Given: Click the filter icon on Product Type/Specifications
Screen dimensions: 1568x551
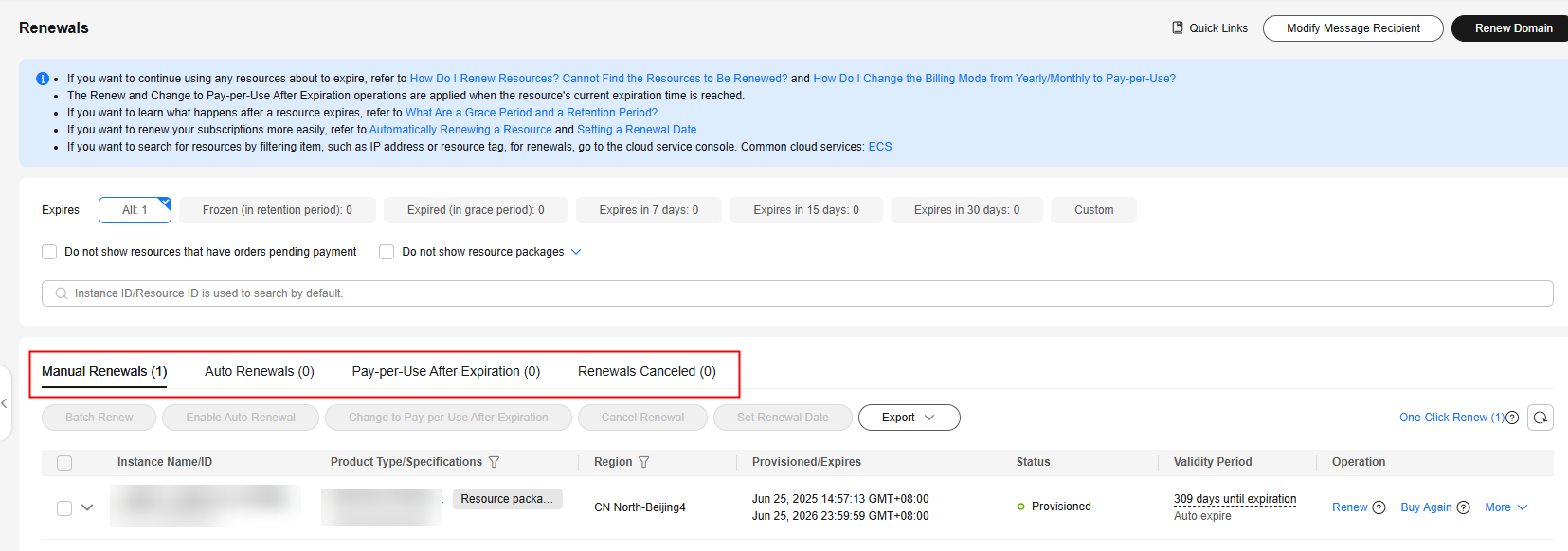Looking at the screenshot, I should 495,462.
